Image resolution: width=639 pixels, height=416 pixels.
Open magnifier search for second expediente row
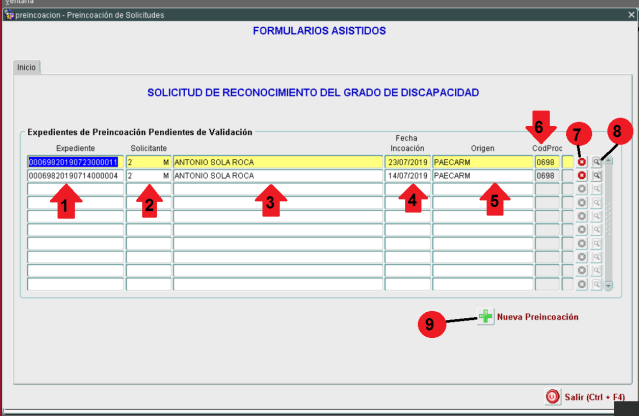coord(595,175)
